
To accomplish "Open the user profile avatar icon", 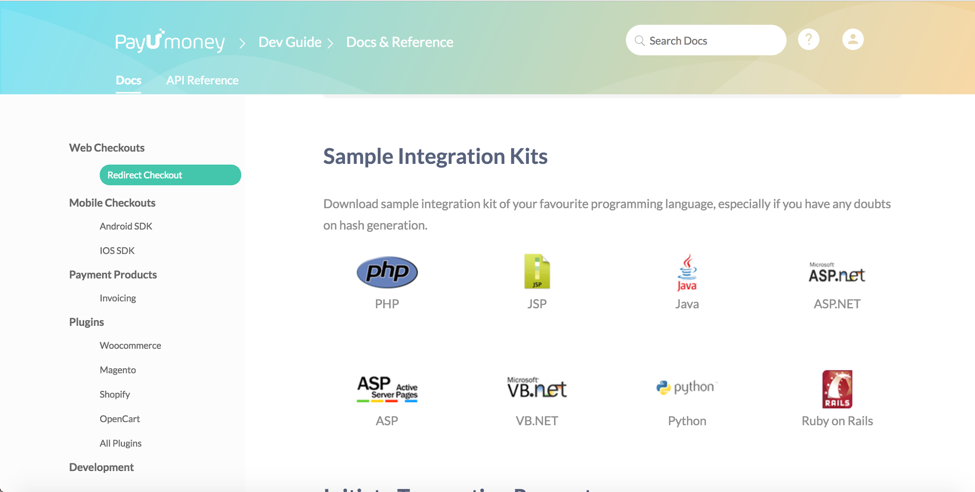I will point(853,40).
